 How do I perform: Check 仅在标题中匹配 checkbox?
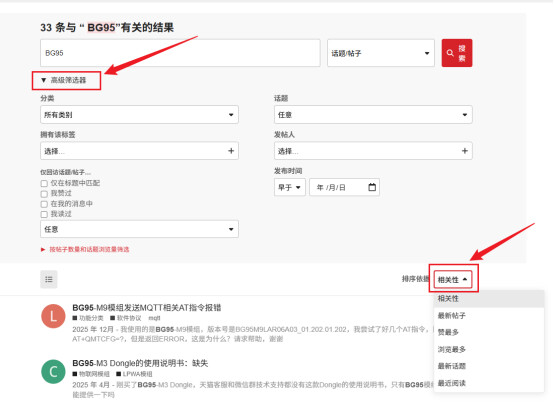(x=44, y=183)
